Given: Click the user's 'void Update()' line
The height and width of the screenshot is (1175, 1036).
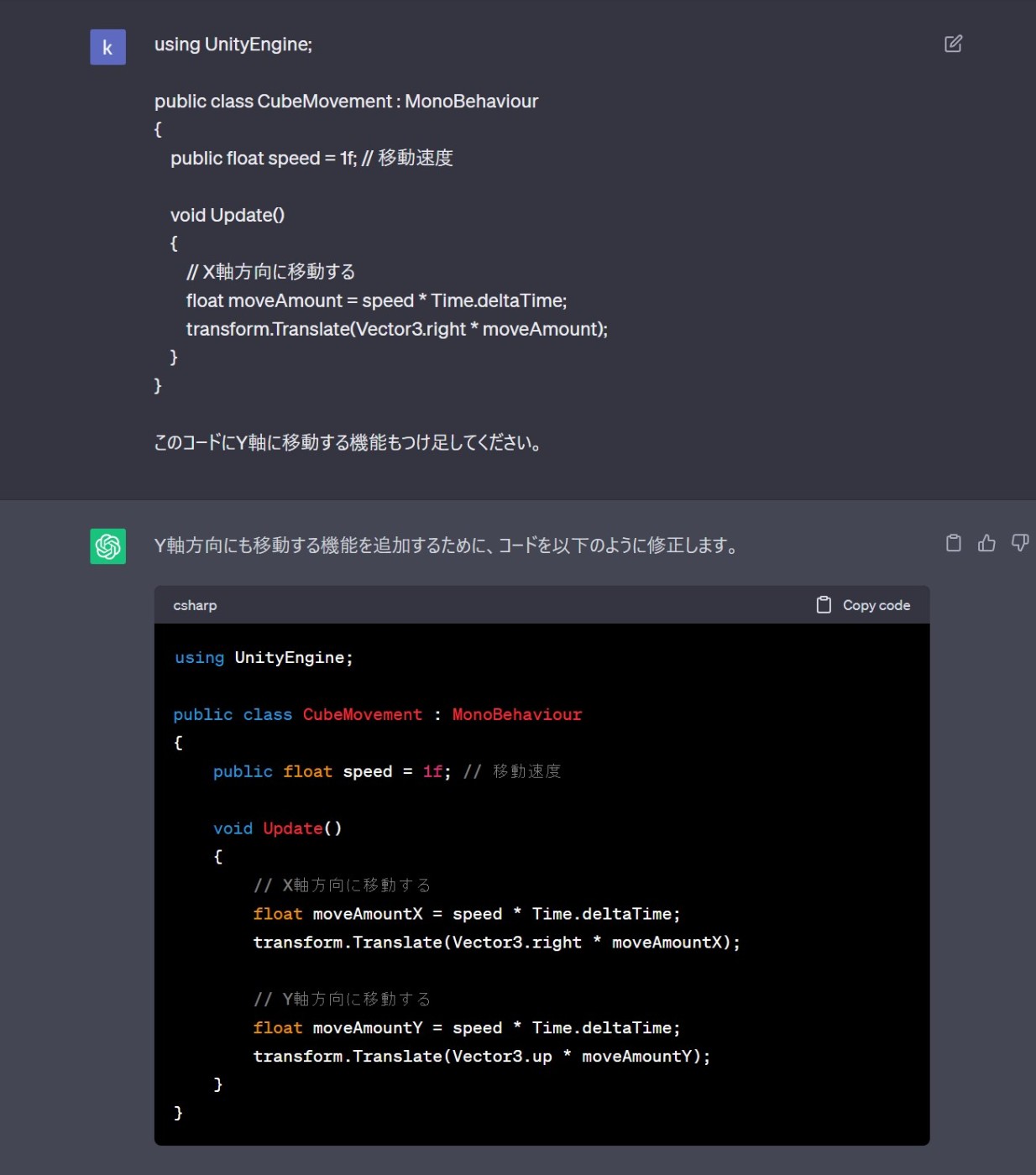Looking at the screenshot, I should (228, 215).
